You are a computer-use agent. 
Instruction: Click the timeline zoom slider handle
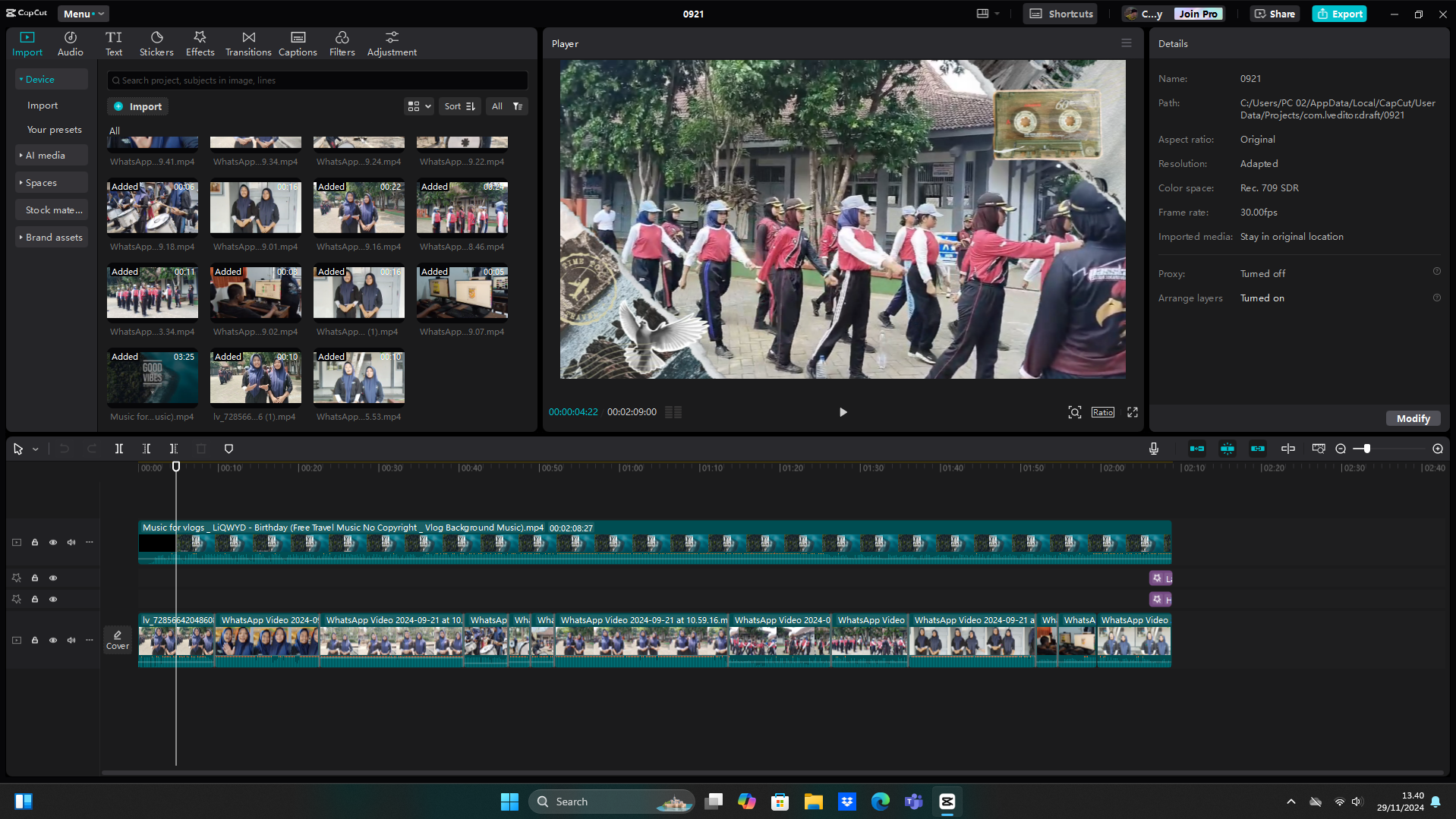click(1366, 449)
